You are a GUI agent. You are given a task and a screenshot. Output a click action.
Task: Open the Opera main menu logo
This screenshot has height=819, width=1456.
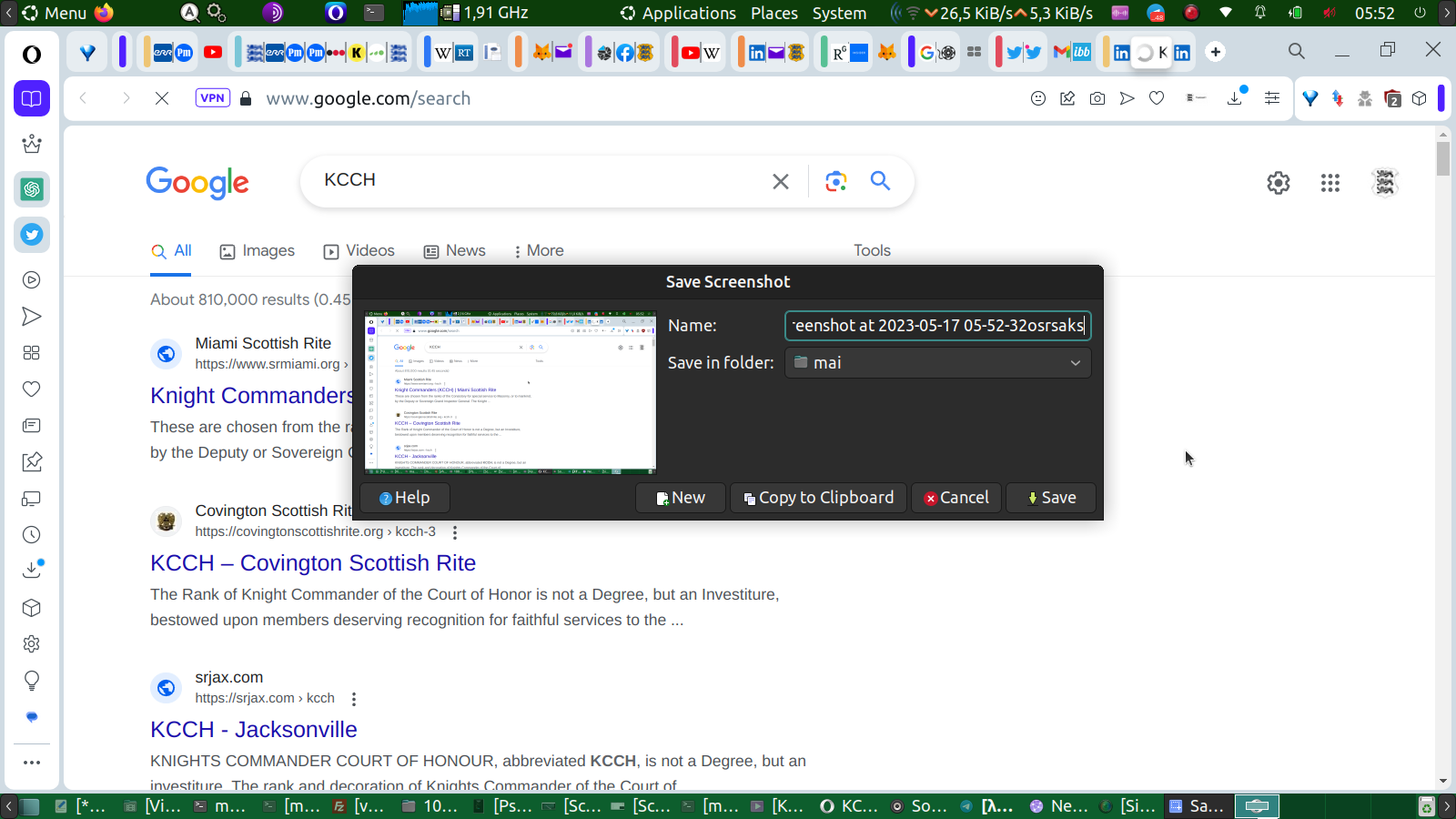[x=32, y=55]
